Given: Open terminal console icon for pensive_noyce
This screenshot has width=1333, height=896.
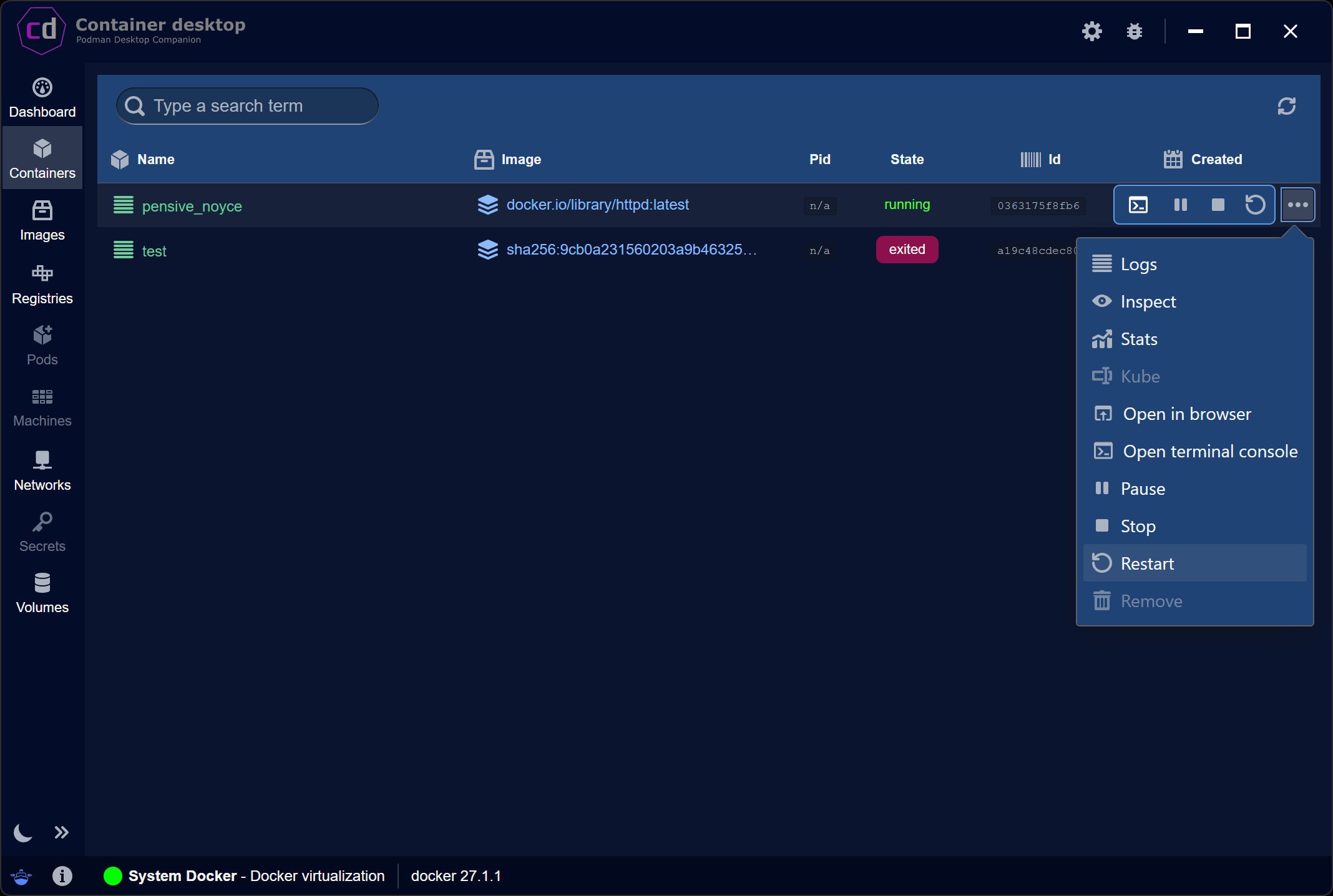Looking at the screenshot, I should point(1138,205).
